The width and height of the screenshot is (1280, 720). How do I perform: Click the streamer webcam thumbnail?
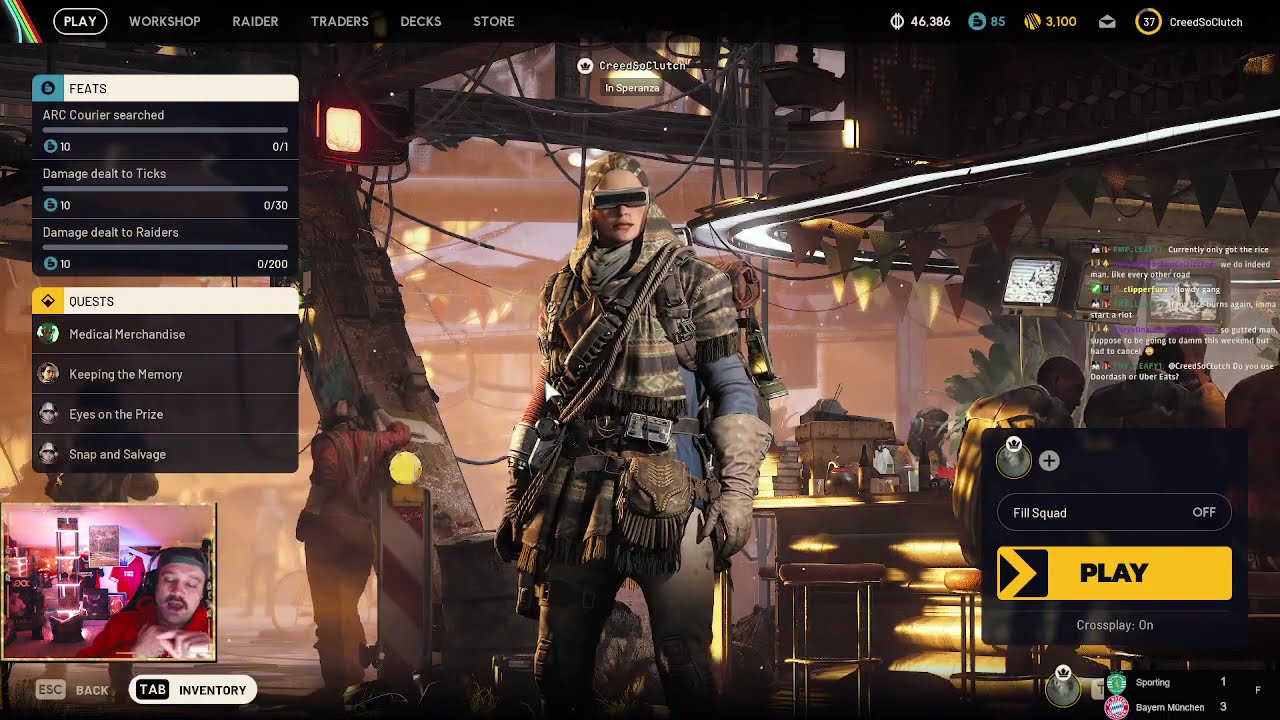(108, 582)
